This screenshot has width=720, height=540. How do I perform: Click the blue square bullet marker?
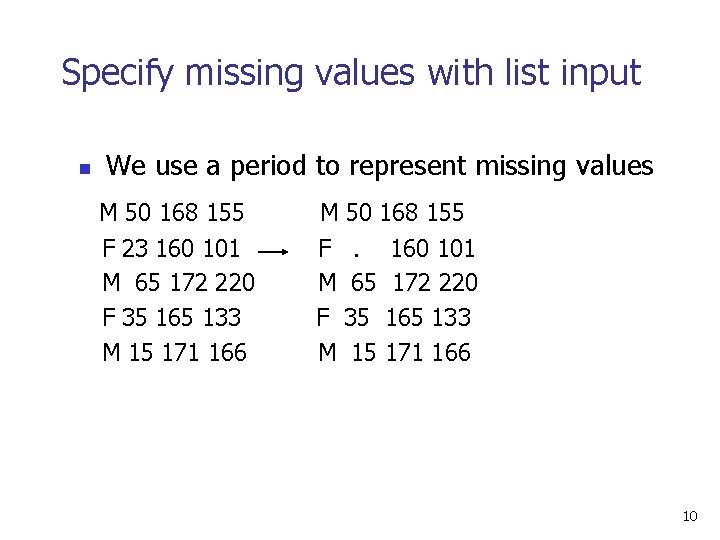[85, 169]
